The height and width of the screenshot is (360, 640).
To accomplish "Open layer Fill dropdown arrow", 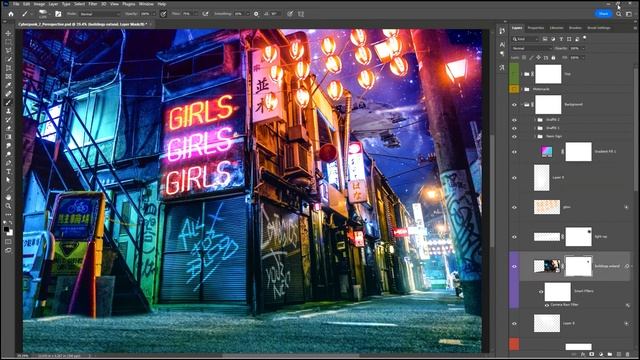I will click(582, 58).
